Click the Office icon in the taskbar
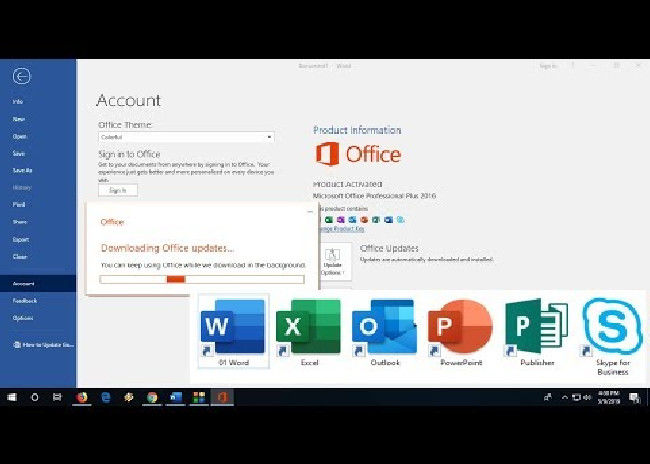Image resolution: width=650 pixels, height=464 pixels. tap(222, 397)
